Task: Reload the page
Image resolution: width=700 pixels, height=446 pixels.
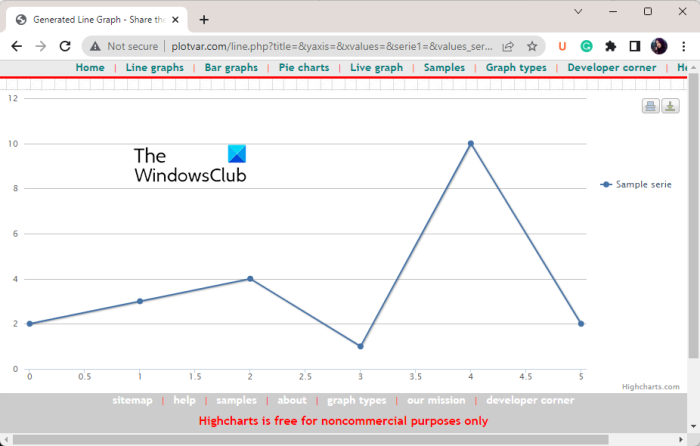Action: coord(65,46)
